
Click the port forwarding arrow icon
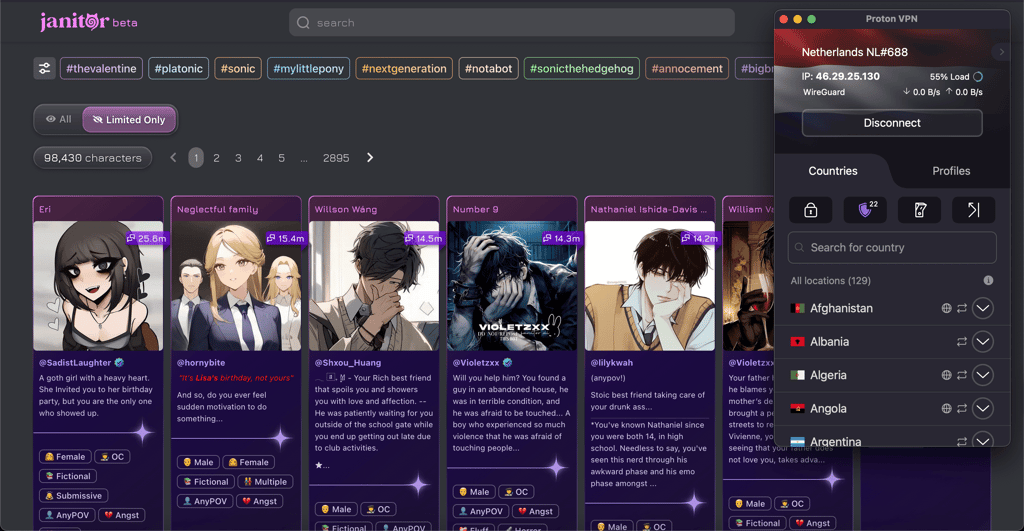pyautogui.click(x=974, y=210)
